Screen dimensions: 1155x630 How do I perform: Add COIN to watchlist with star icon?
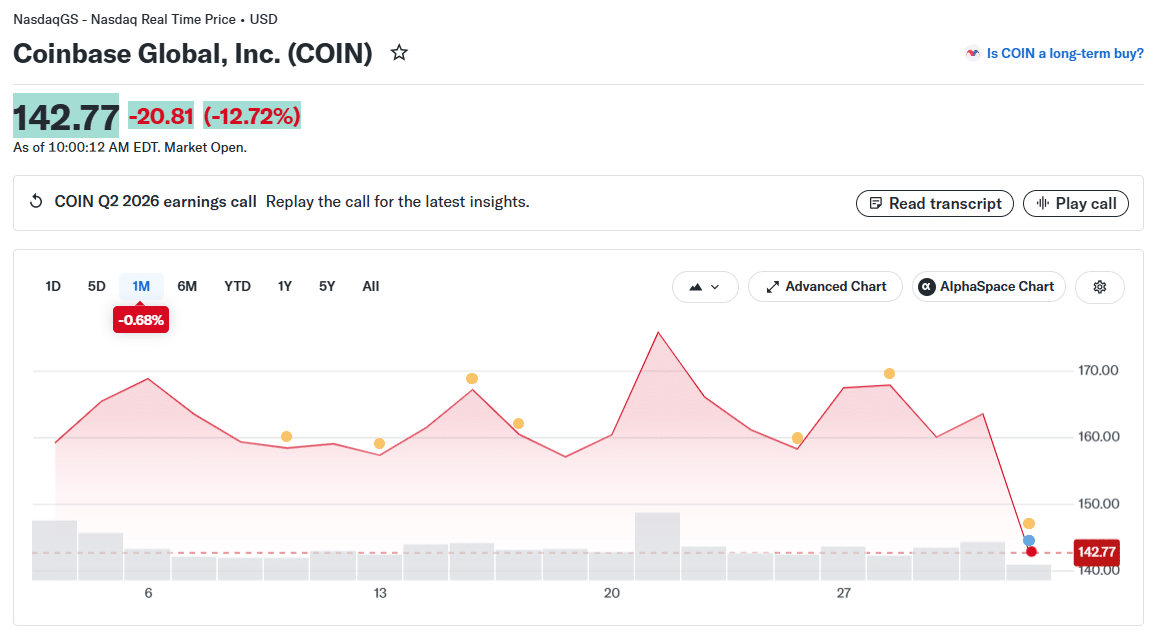[399, 52]
